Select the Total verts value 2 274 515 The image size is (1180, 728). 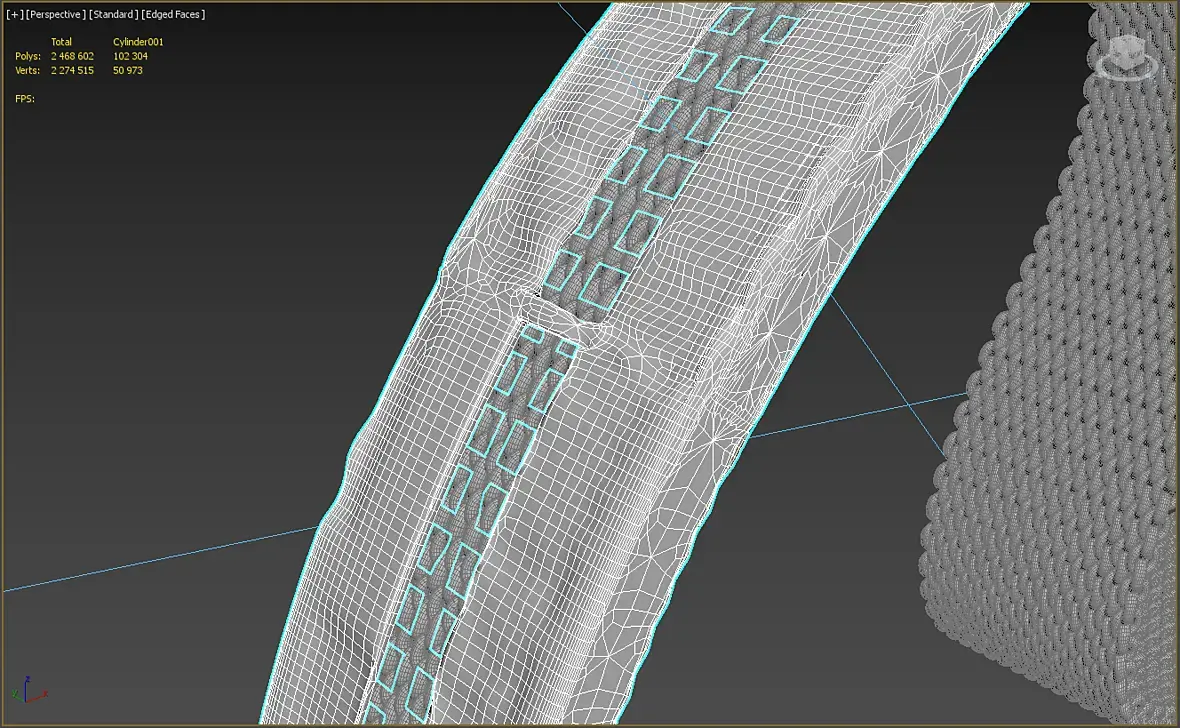pos(72,71)
